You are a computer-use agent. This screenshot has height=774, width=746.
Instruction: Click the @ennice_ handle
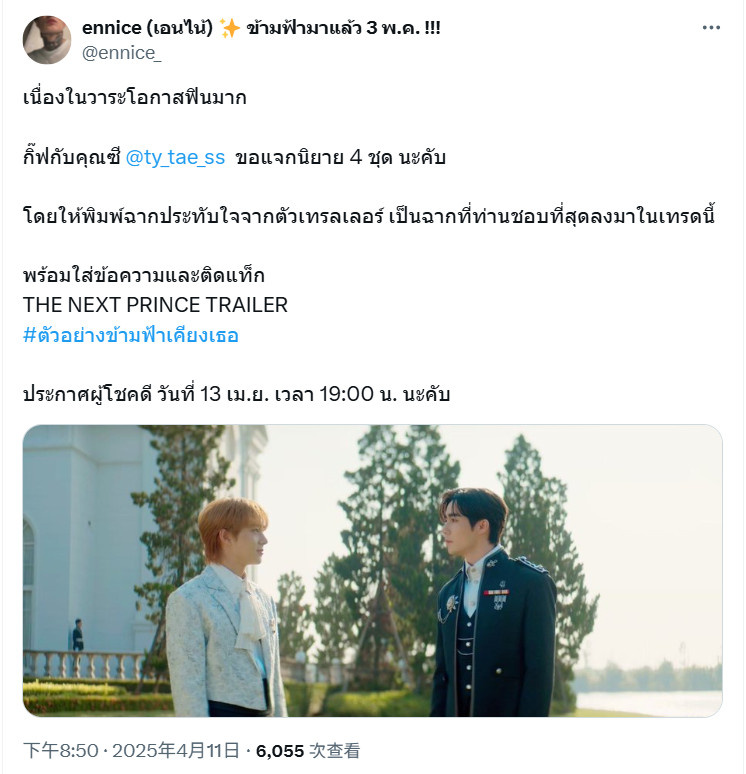(121, 53)
